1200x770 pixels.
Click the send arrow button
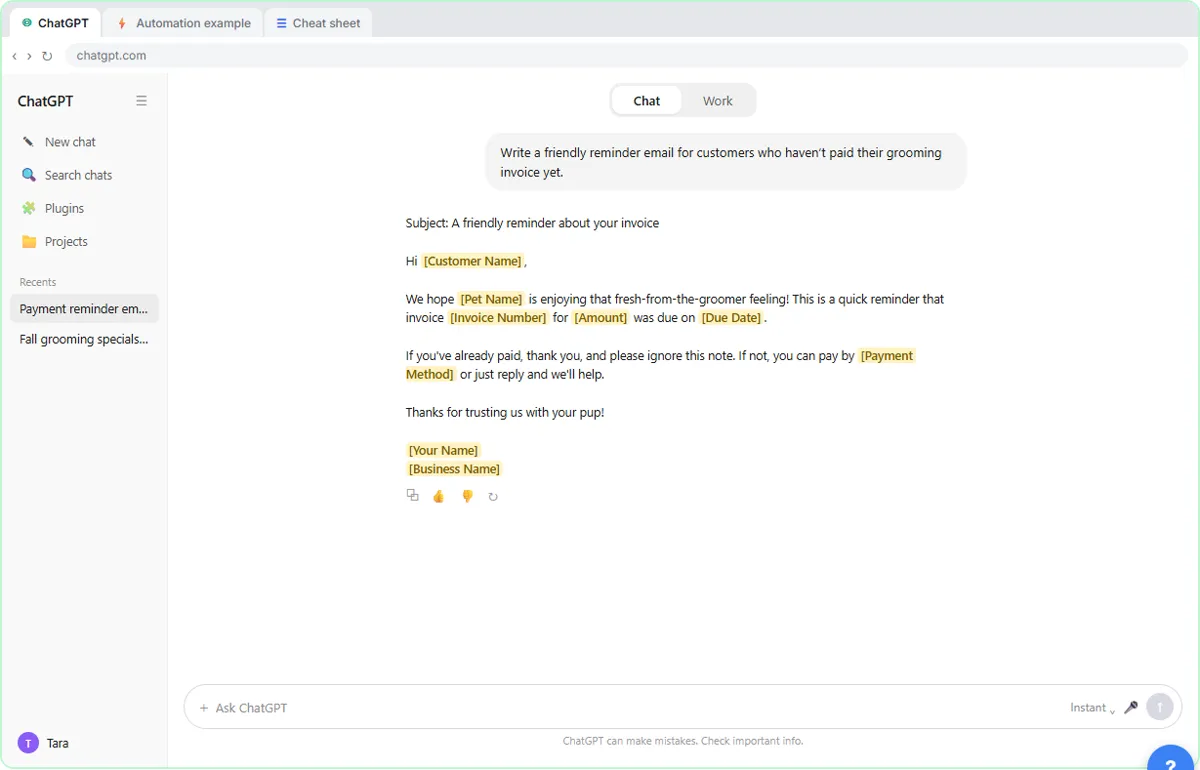pos(1159,707)
